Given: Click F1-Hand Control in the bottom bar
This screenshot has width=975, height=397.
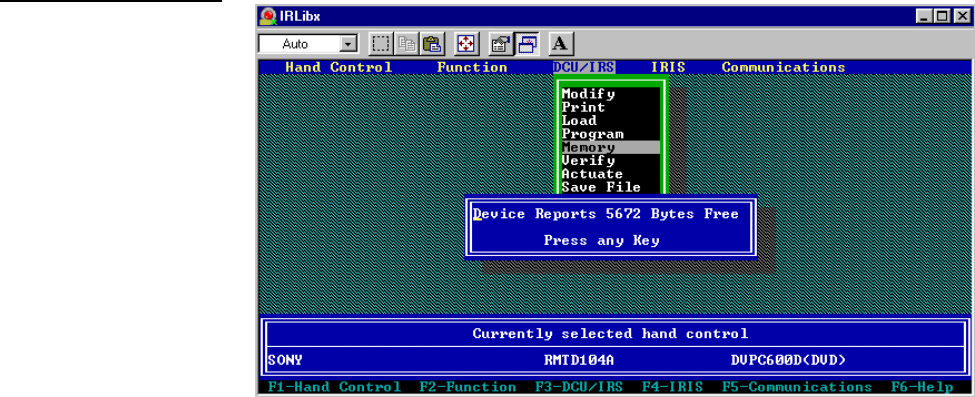Looking at the screenshot, I should pos(334,387).
